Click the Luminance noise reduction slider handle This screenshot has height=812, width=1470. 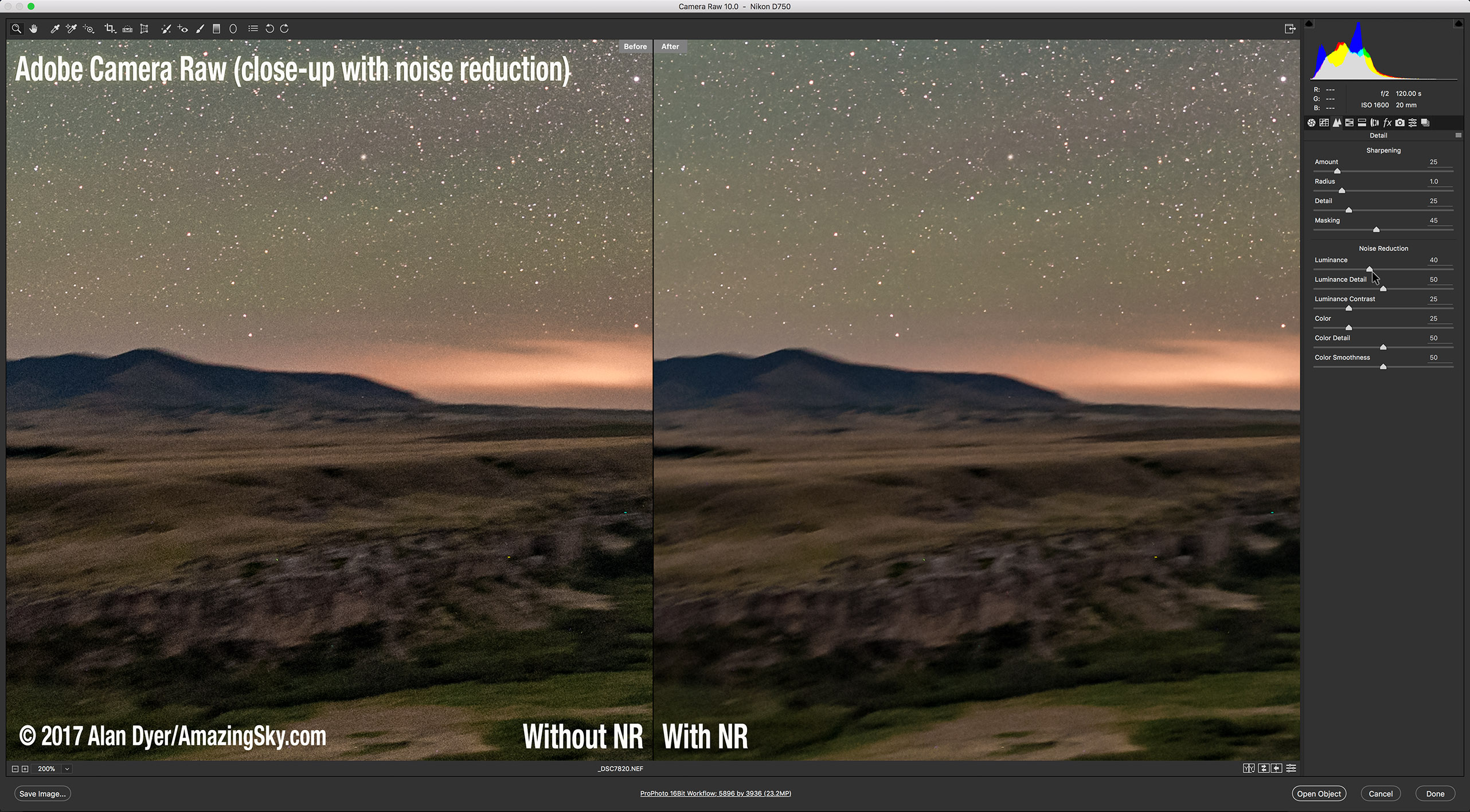tap(1369, 269)
